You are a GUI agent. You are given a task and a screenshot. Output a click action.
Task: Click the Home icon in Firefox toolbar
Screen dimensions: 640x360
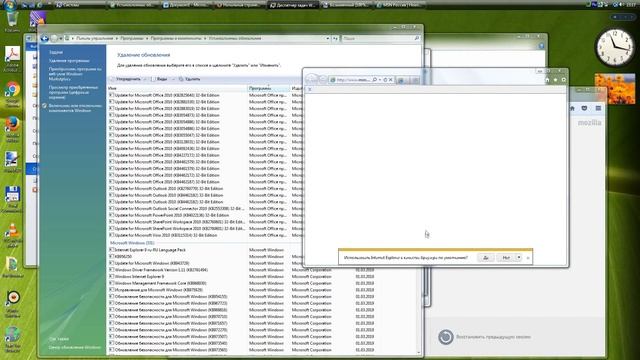(572, 108)
